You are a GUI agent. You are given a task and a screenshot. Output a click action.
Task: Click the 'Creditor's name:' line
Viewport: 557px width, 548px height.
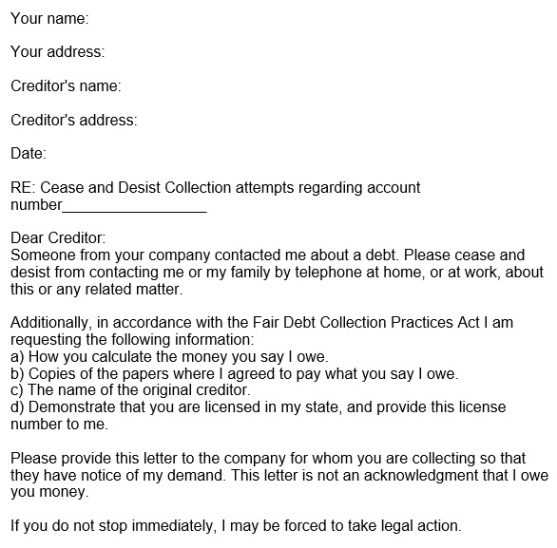66,86
